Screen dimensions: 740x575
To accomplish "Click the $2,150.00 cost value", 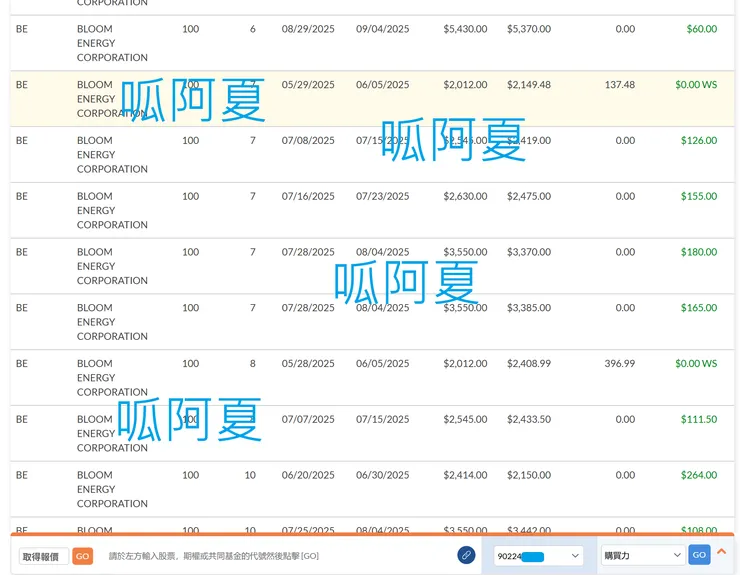I will click(529, 474).
